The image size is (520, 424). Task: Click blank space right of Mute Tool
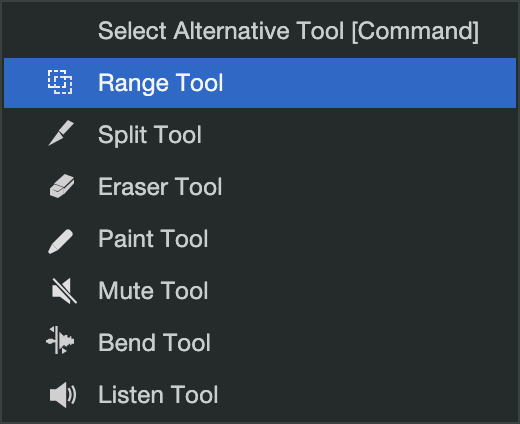pyautogui.click(x=363, y=291)
